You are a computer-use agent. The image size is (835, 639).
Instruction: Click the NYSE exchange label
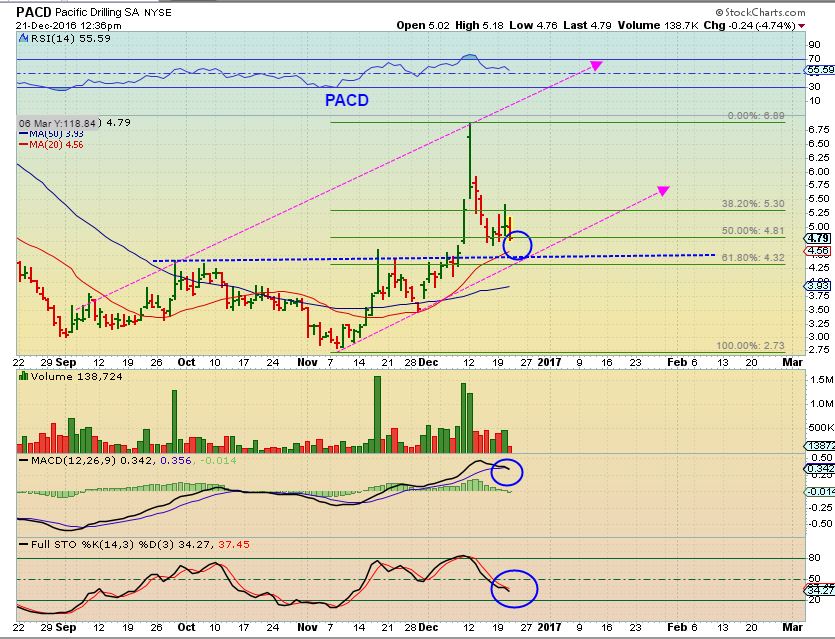(x=158, y=12)
